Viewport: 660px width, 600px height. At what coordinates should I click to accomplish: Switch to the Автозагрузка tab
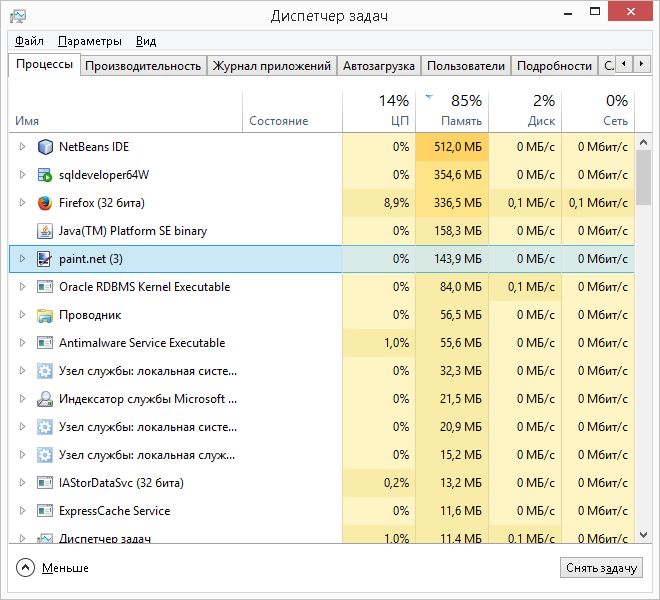pyautogui.click(x=378, y=66)
